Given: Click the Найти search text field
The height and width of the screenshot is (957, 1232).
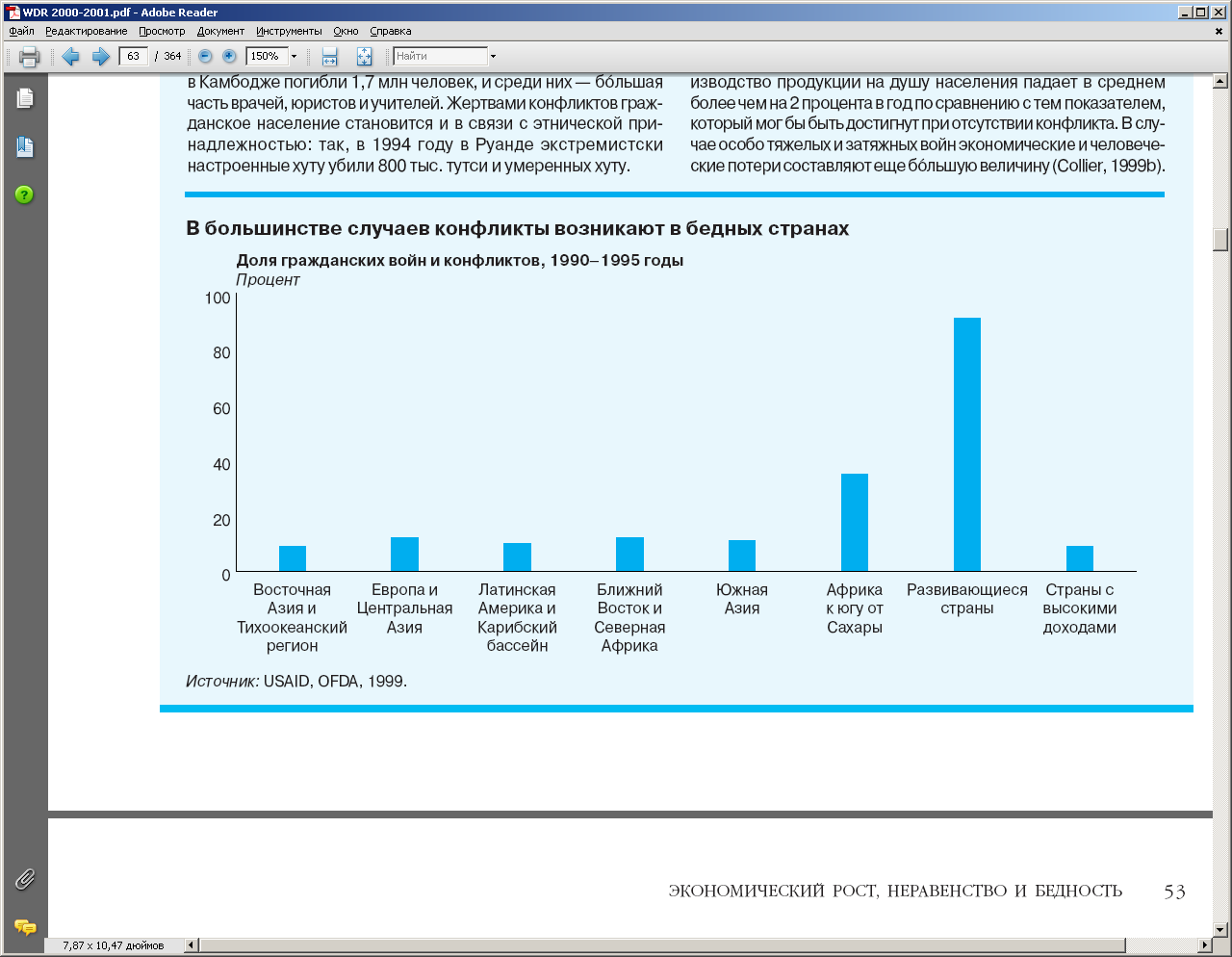Looking at the screenshot, I should coord(440,56).
